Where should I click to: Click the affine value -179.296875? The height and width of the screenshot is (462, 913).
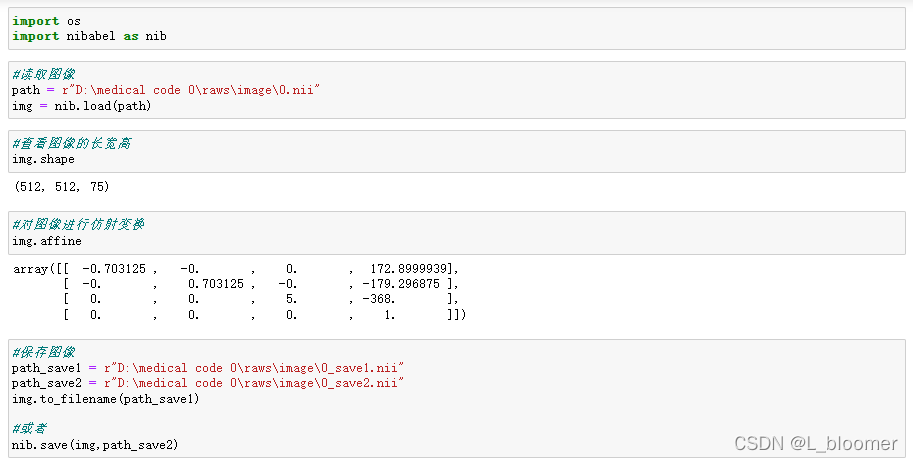pos(401,284)
